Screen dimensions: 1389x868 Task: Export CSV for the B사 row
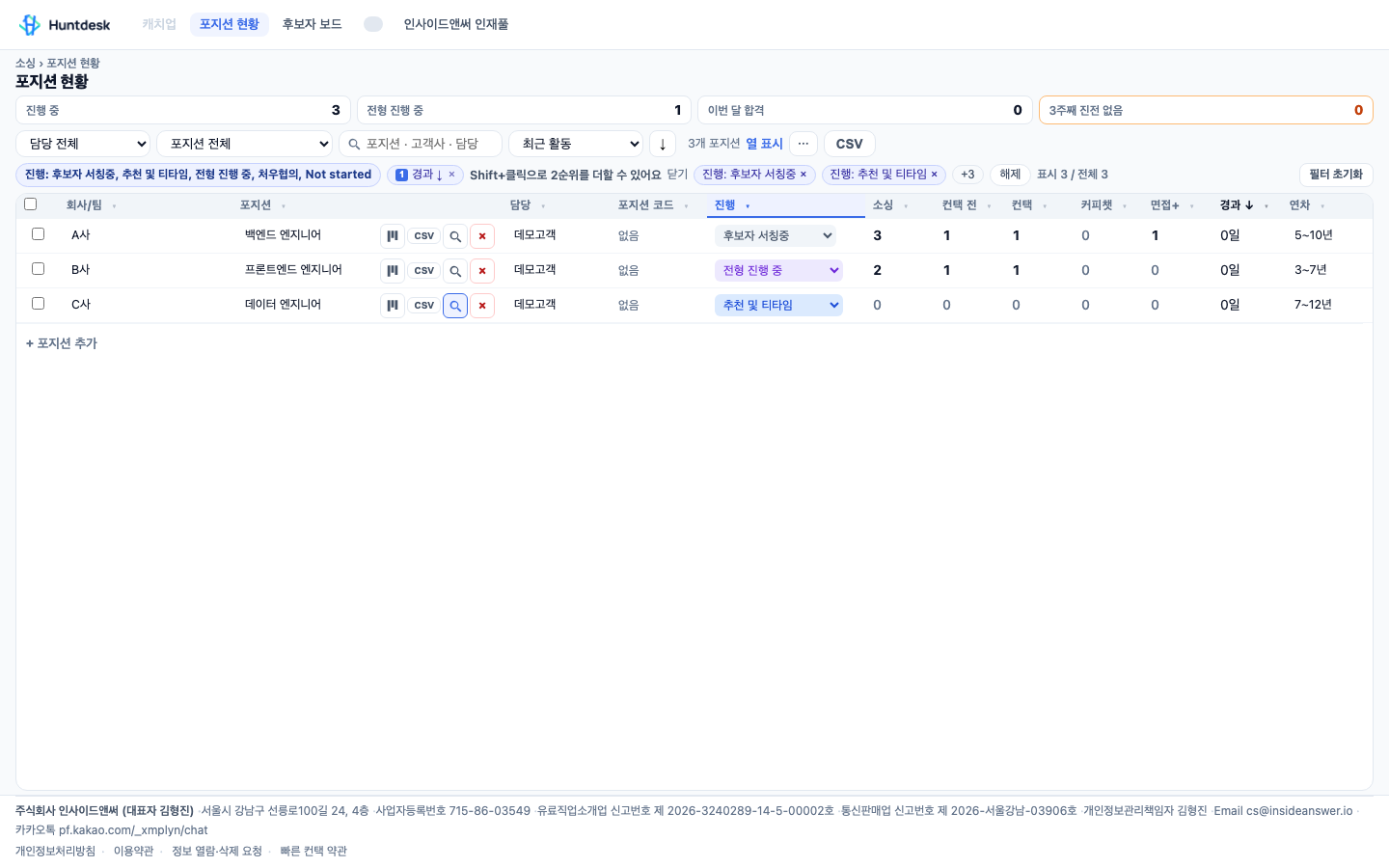[x=424, y=271]
